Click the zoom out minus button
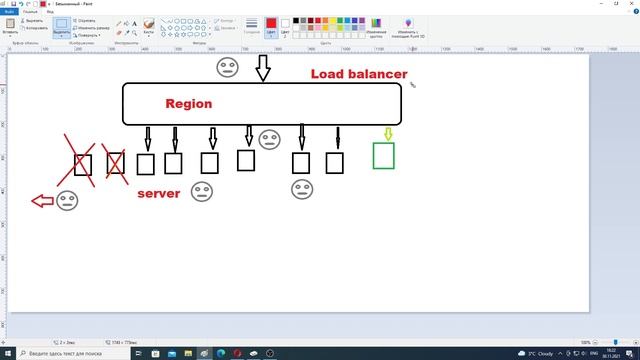 (x=595, y=342)
